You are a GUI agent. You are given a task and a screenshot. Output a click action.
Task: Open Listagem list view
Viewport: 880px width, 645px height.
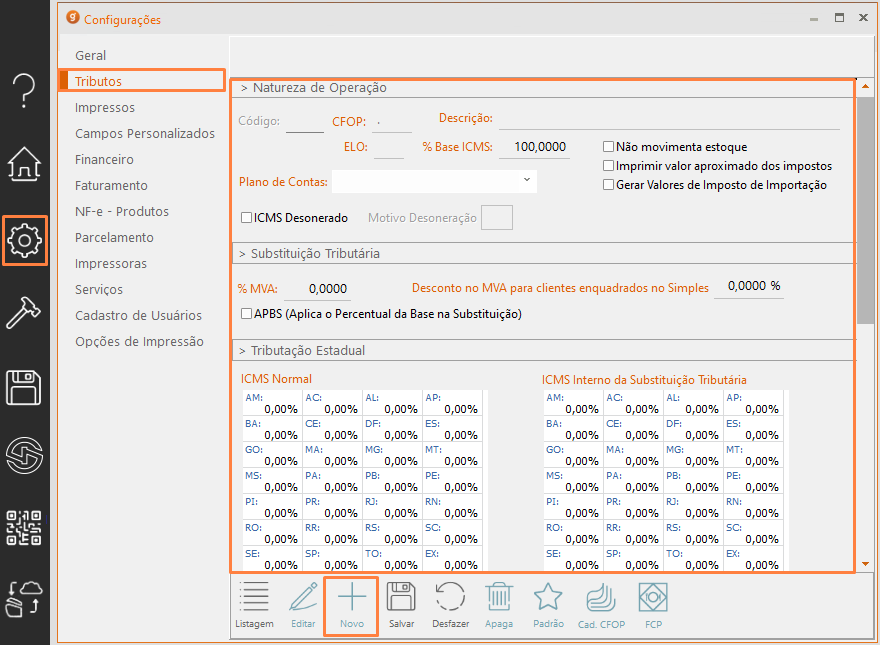coord(254,605)
